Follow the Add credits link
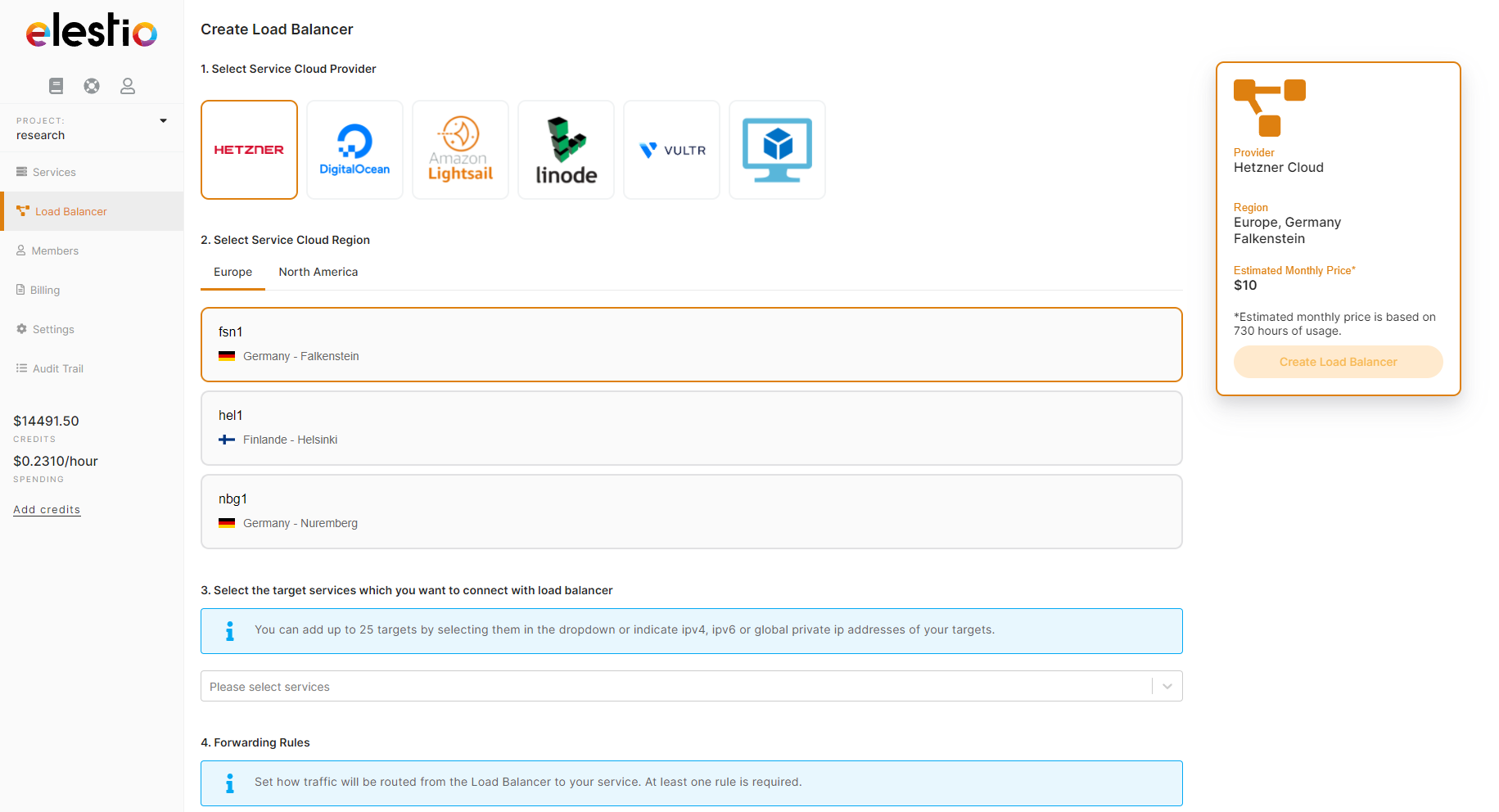 (x=47, y=509)
